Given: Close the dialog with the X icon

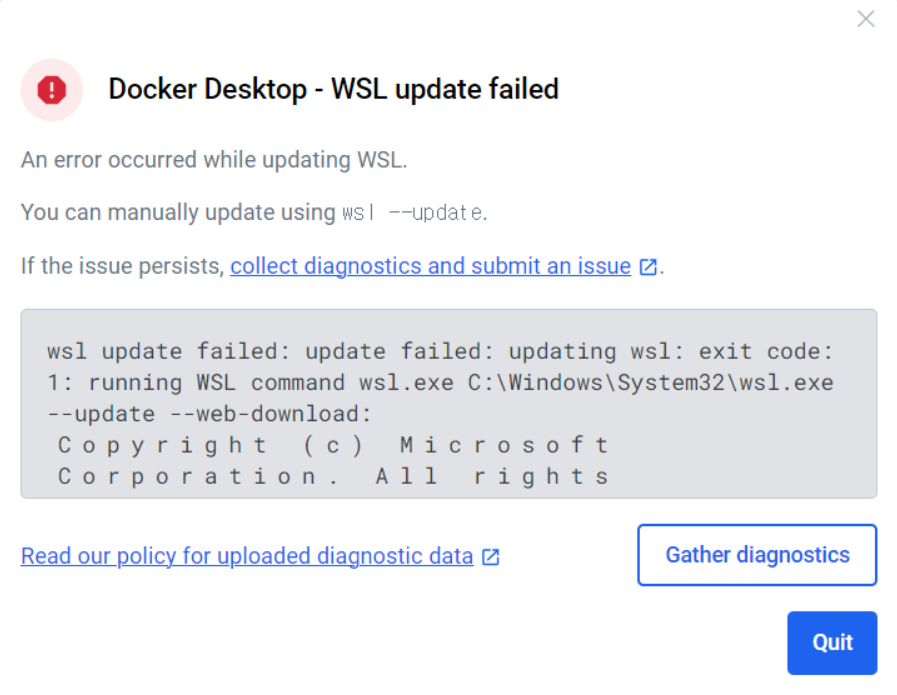Looking at the screenshot, I should [x=866, y=19].
